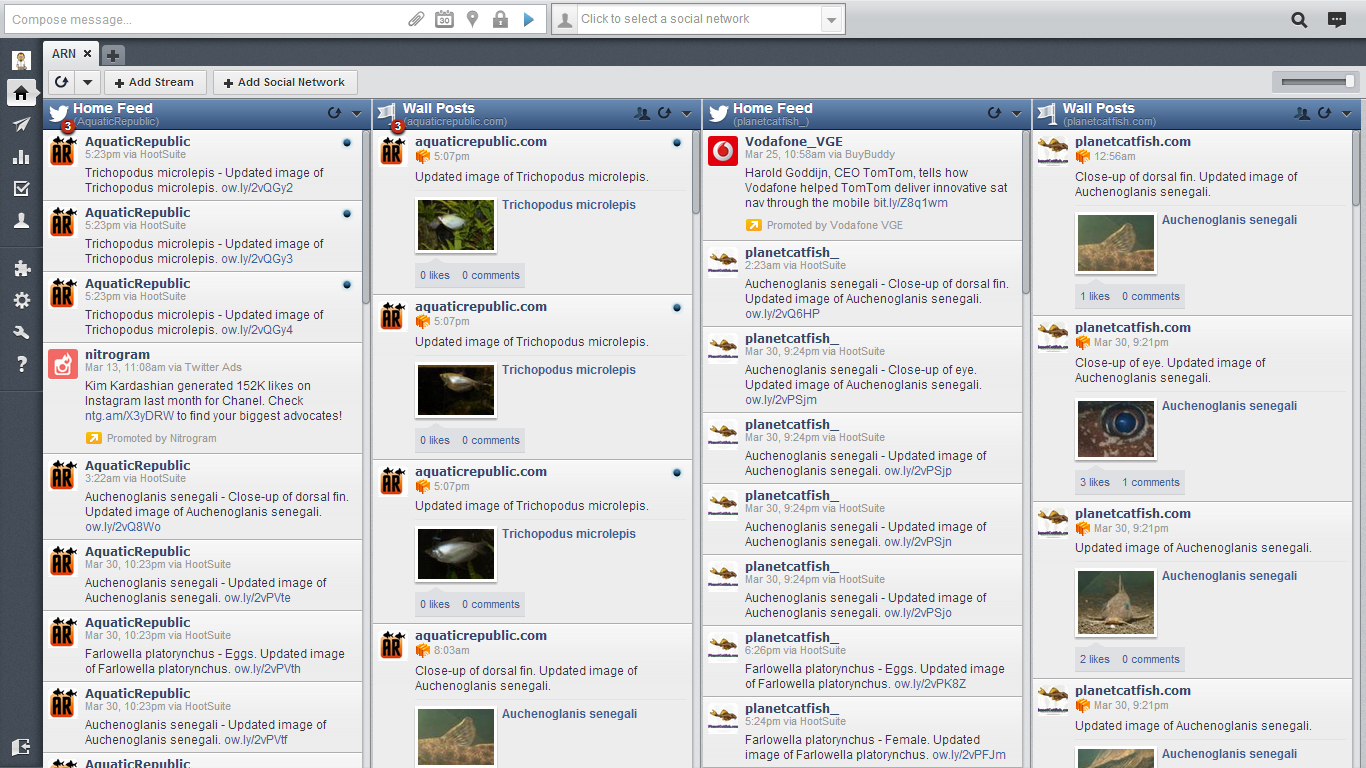Viewport: 1366px width, 768px height.
Task: Open link ow.ly/2vPK8Z
Action: pyautogui.click(x=930, y=684)
